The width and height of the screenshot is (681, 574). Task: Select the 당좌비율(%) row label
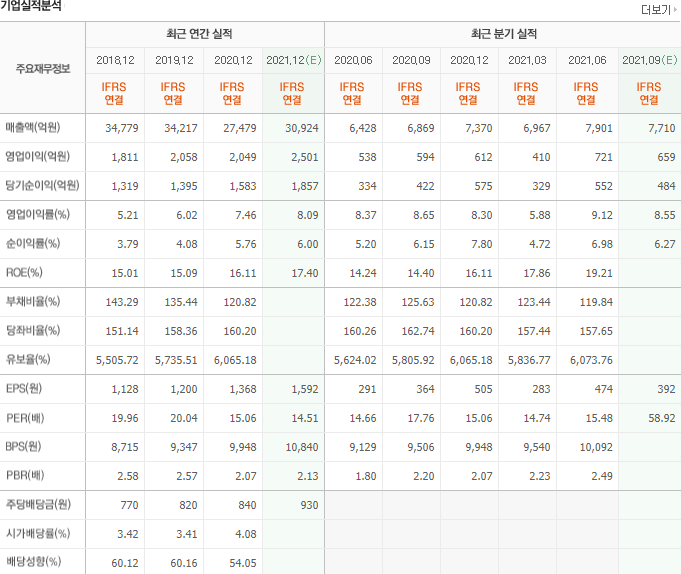[33, 330]
